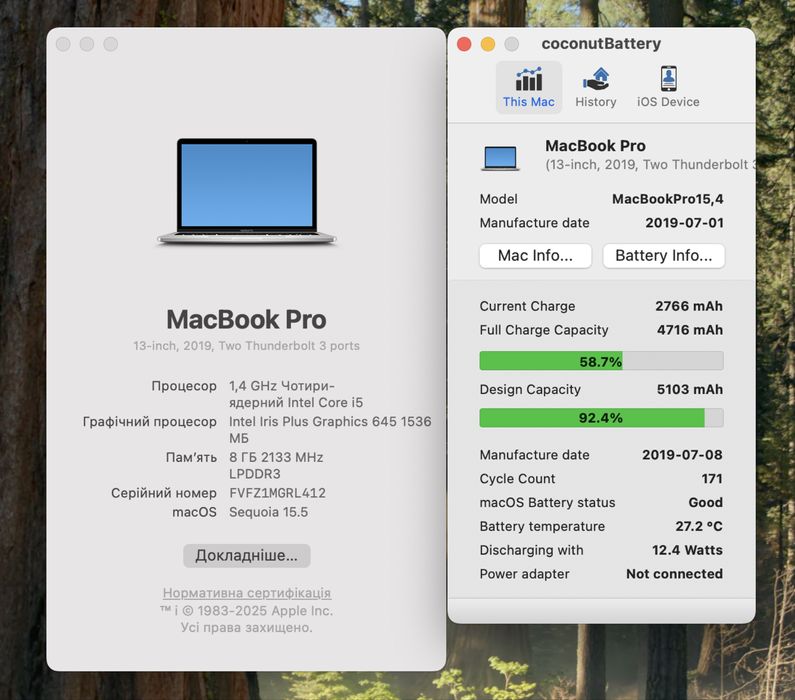This screenshot has width=795, height=700.
Task: Click the 58.7% charge progress bar
Action: pyautogui.click(x=601, y=361)
